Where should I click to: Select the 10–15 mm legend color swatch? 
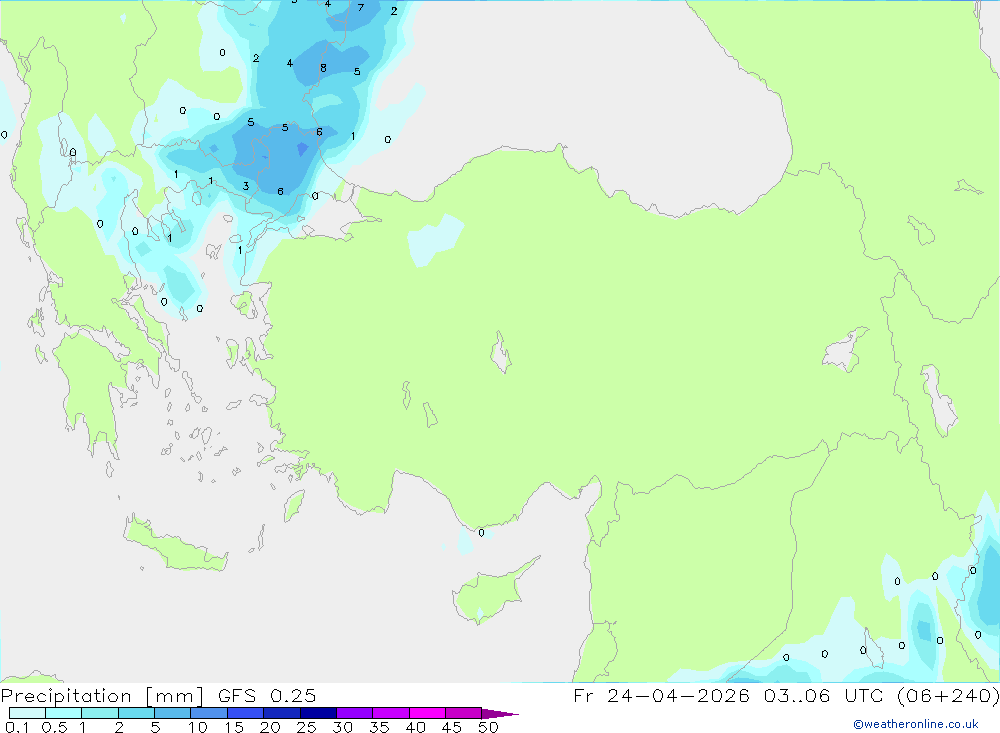(x=209, y=713)
